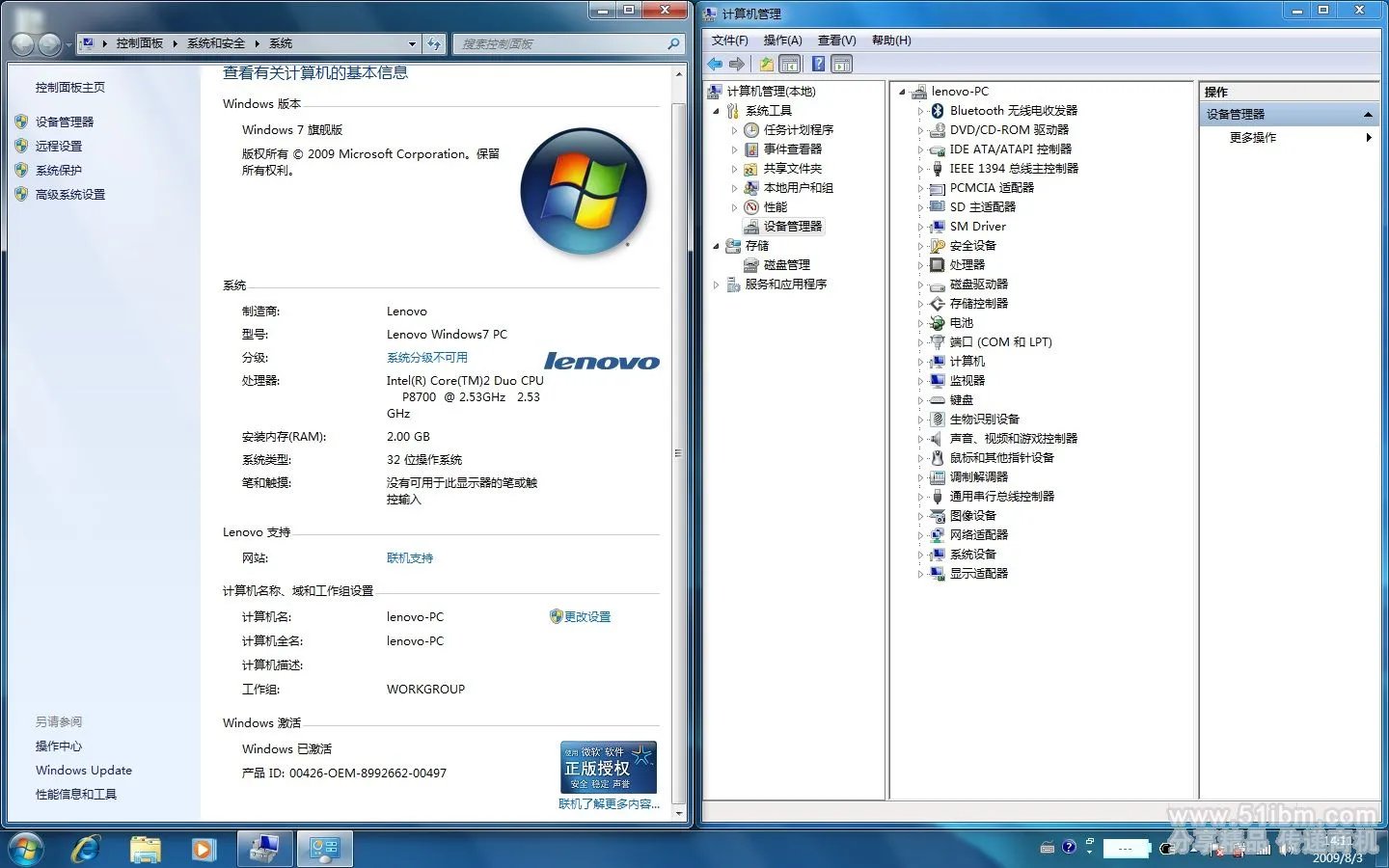1389x868 pixels.
Task: Select 磁盘管理 in the console tree
Action: tap(787, 264)
